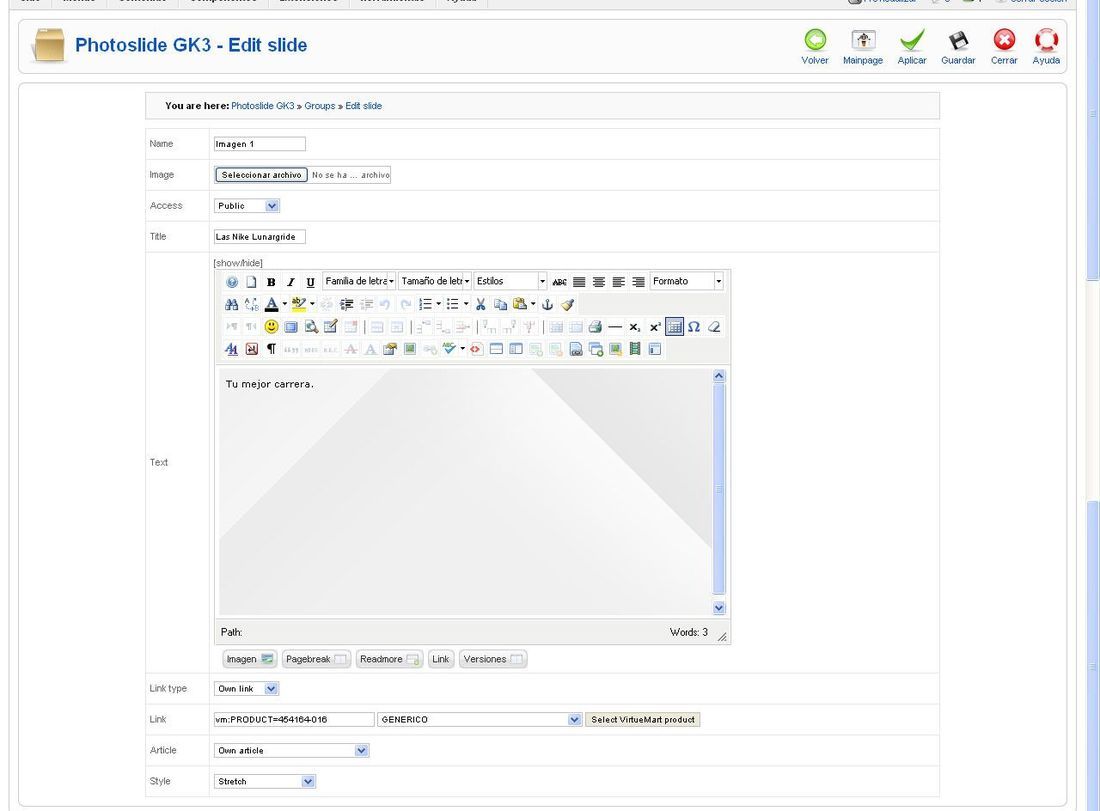The height and width of the screenshot is (811, 1100).
Task: Click Select VirtueMart product button
Action: (643, 720)
